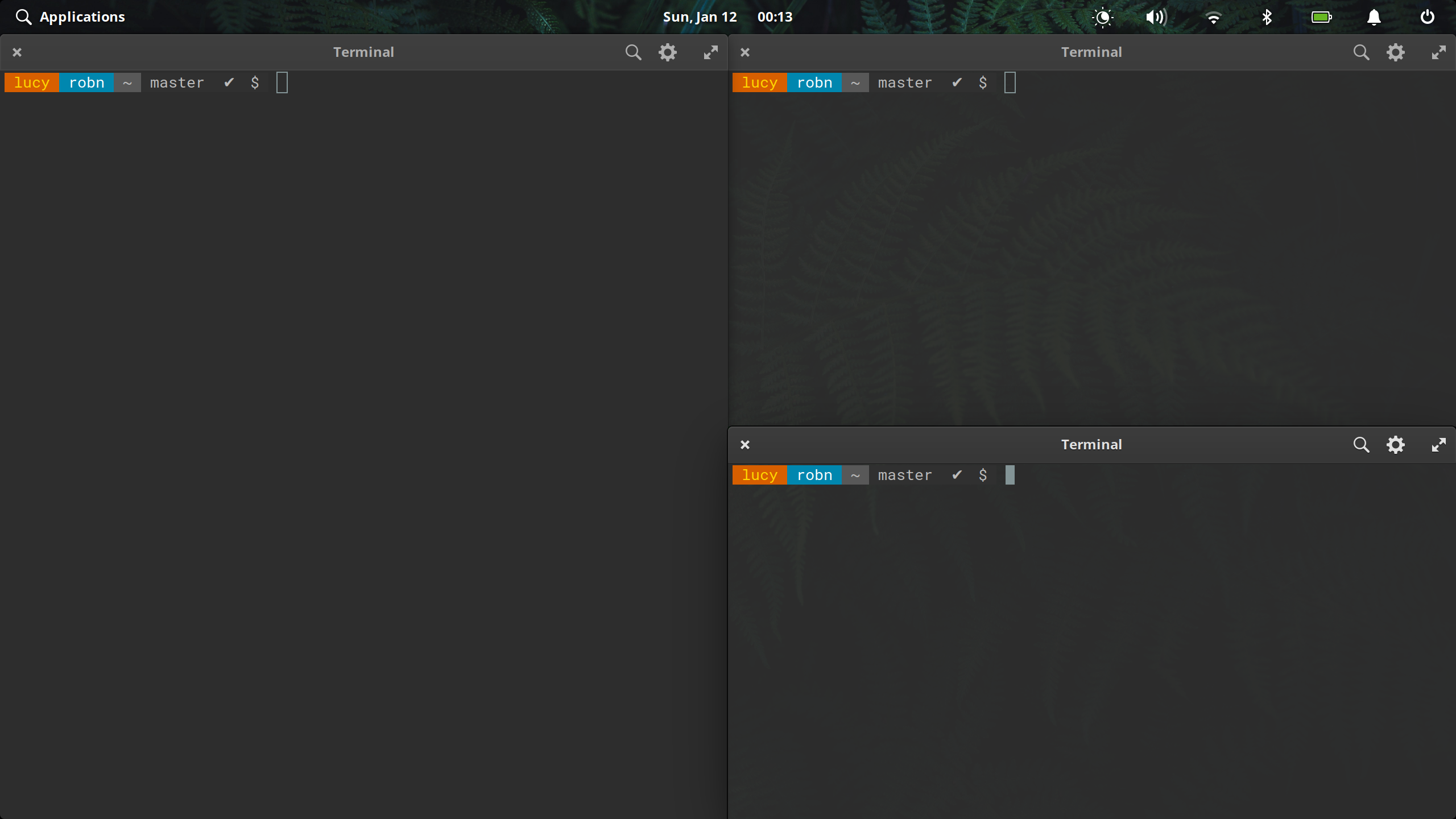Screen dimensions: 1456x819
Task: Open settings gear in bottom-right Terminal window
Action: coord(1396,445)
